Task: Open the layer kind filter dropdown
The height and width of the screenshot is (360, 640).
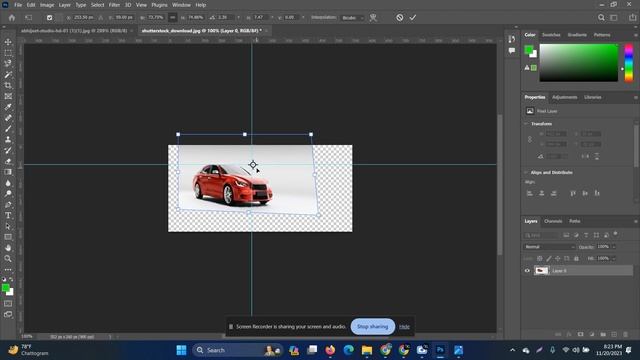Action: 541,235
